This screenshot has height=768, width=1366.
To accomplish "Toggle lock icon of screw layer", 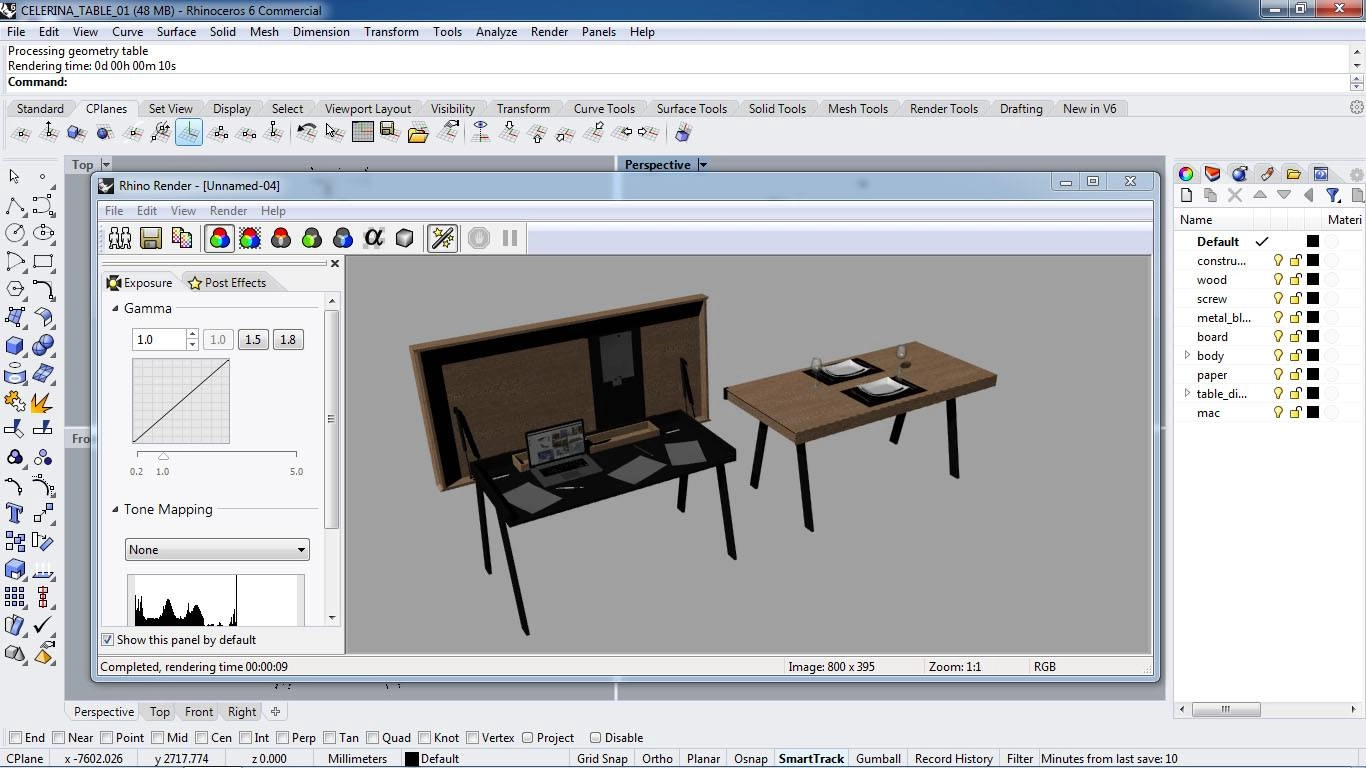I will (x=1295, y=299).
